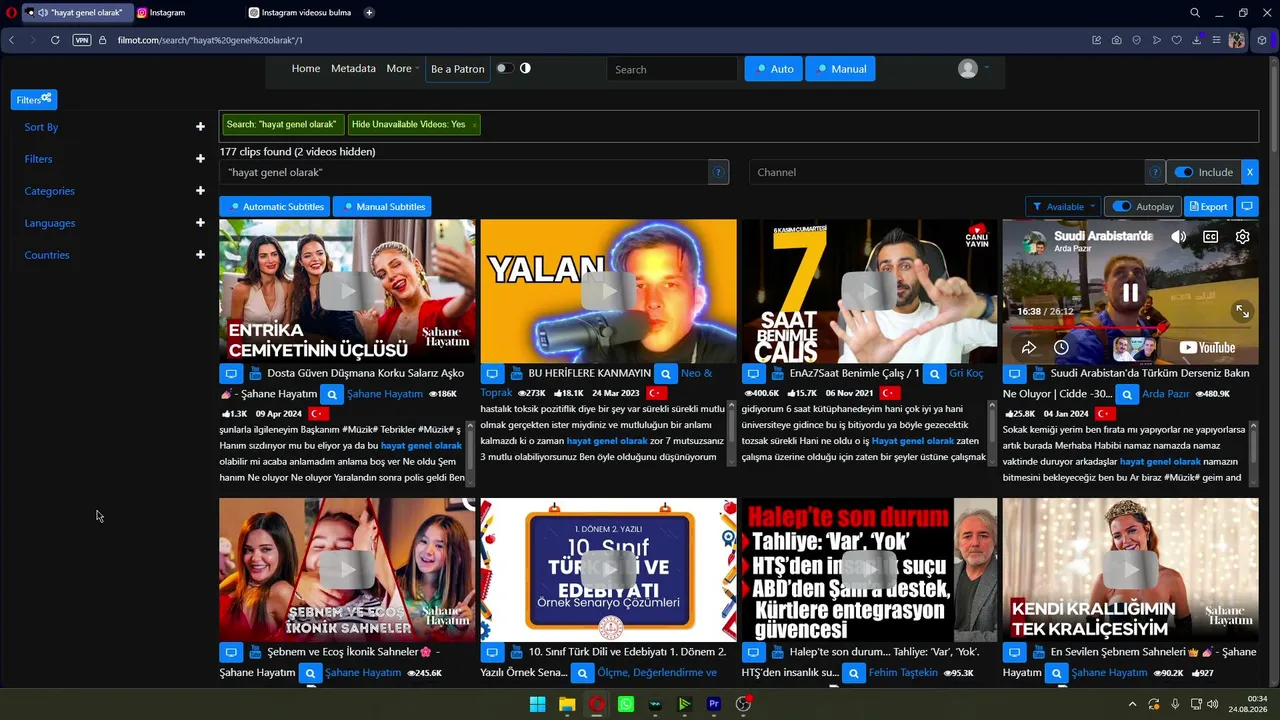
Task: Open WhatsApp from the taskbar
Action: coord(626,704)
